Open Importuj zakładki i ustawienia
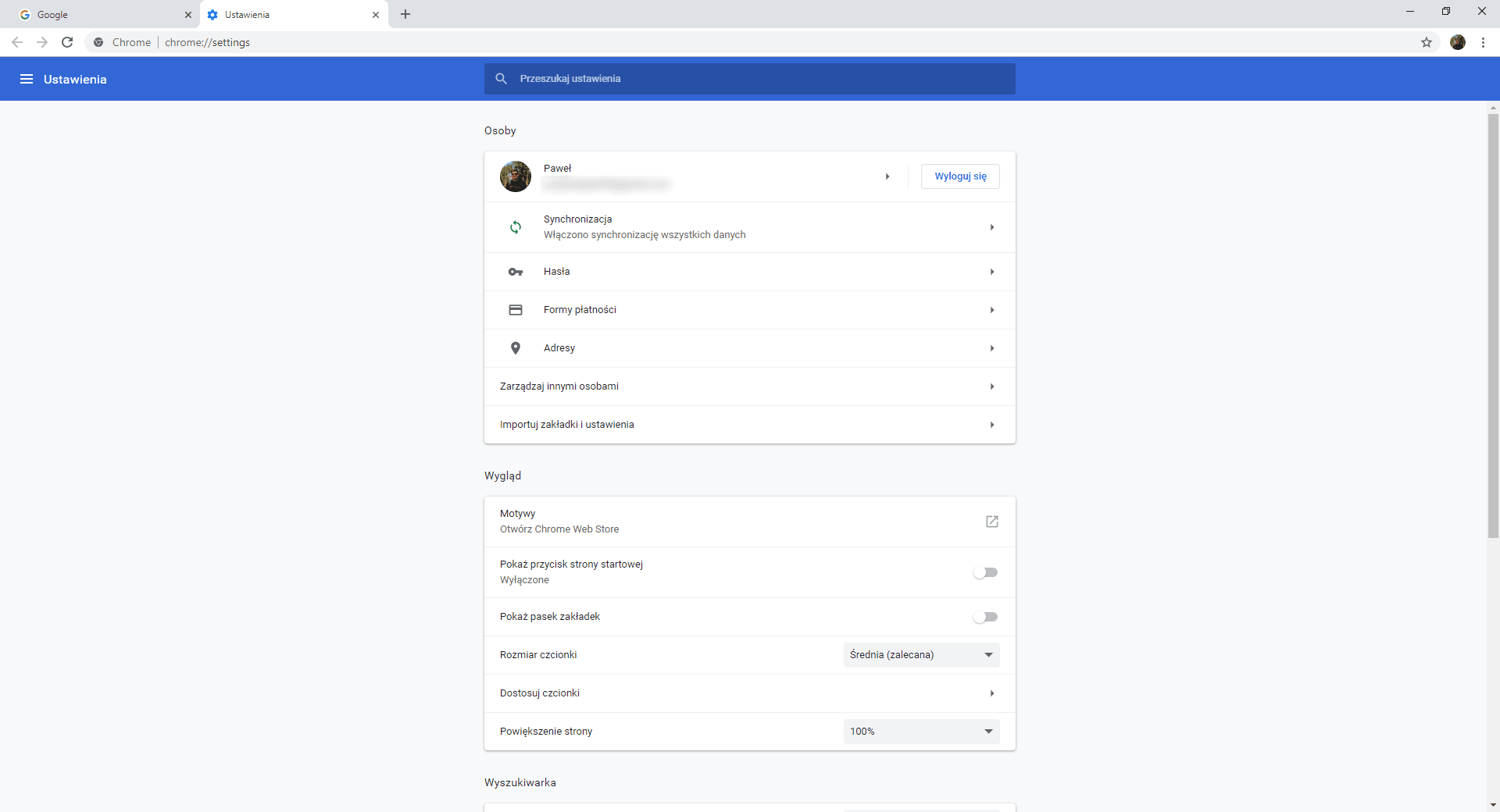This screenshot has width=1500, height=812. 750,425
